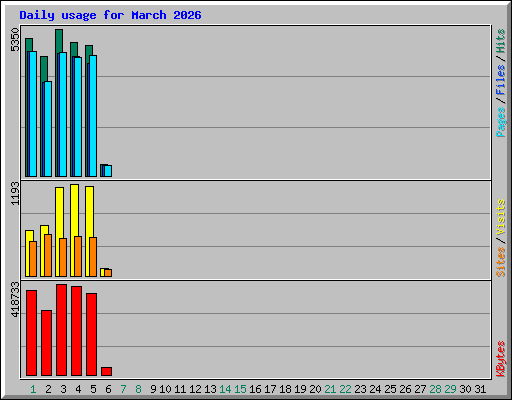Click green weekend day label 21
512x400 pixels.
pos(330,389)
